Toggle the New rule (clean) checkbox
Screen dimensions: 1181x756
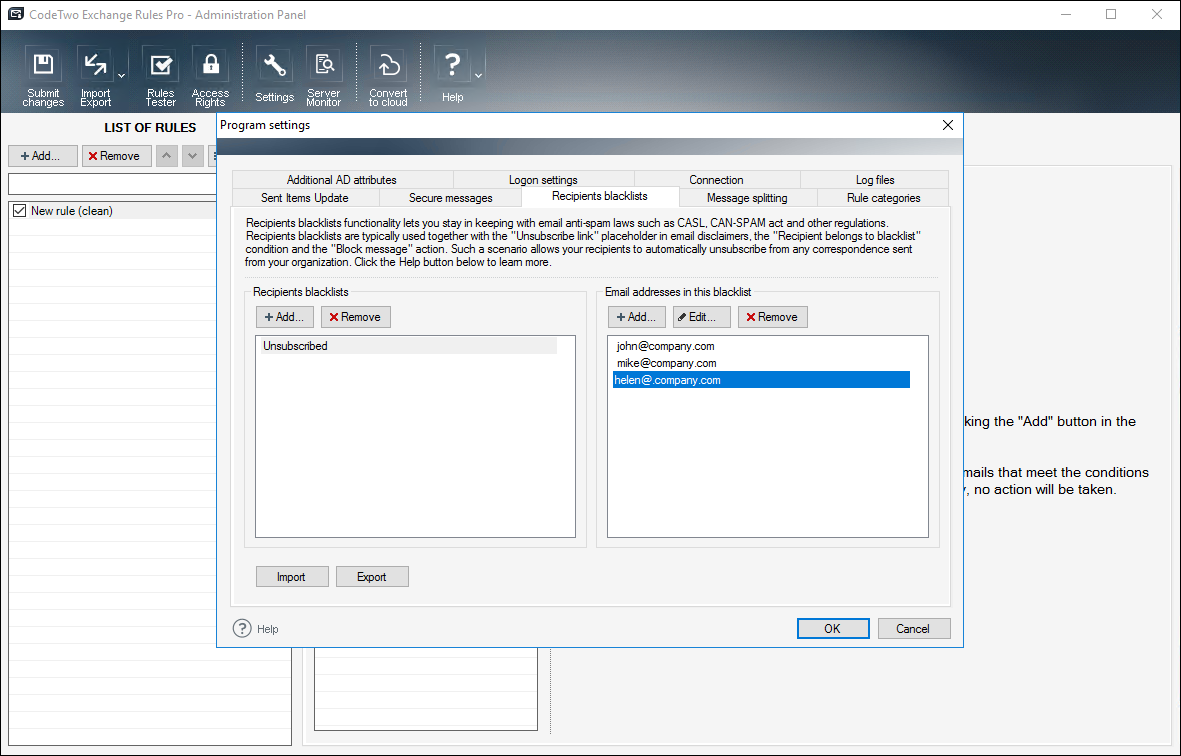pos(20,211)
